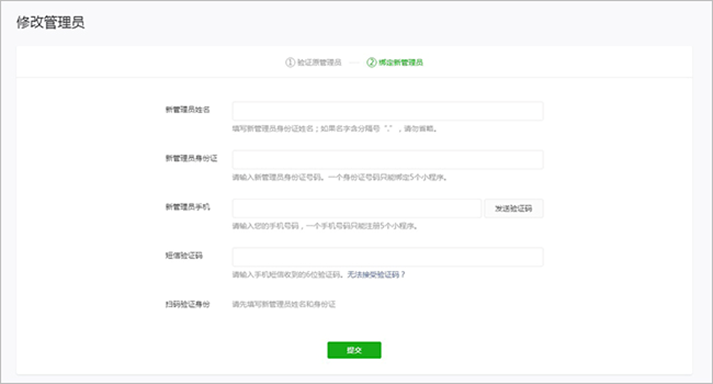Click the 修改管理员 page heading

click(50, 22)
